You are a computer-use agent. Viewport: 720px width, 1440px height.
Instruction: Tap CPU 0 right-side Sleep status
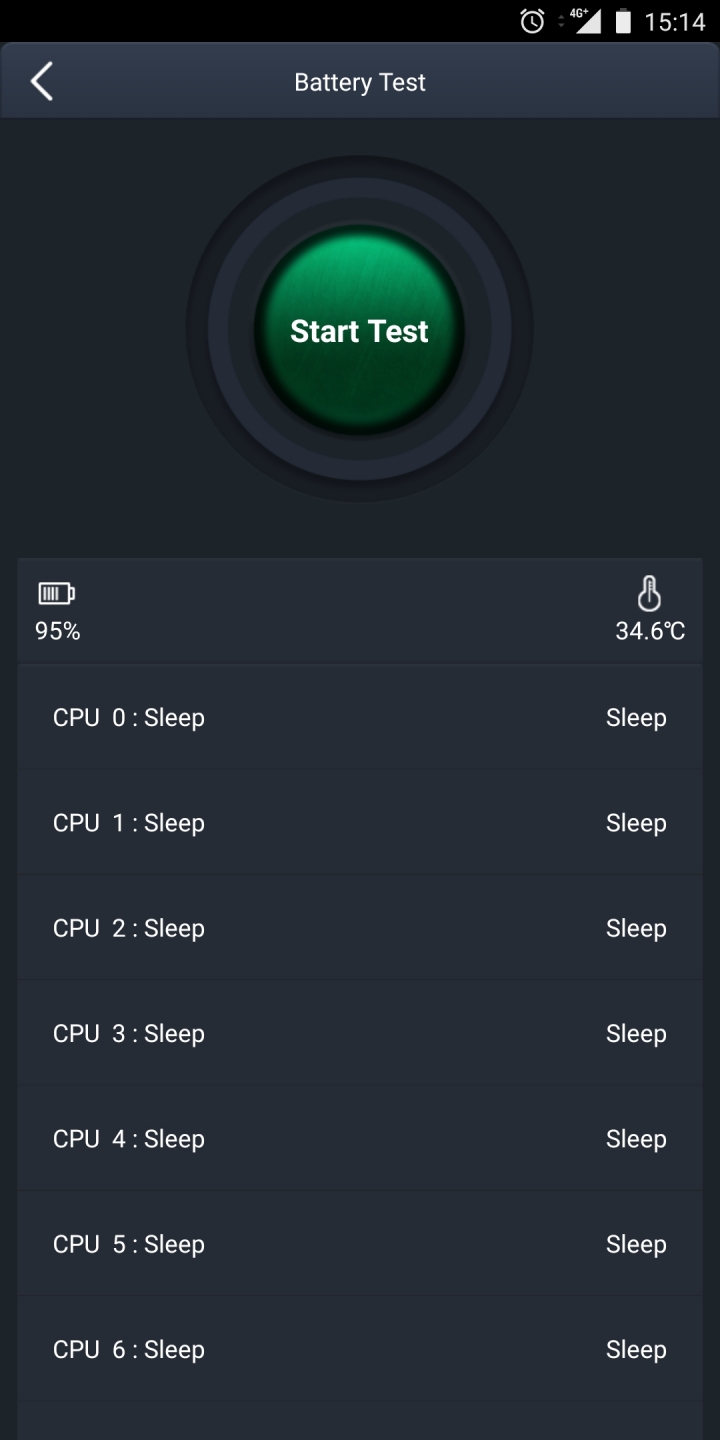pyautogui.click(x=636, y=718)
